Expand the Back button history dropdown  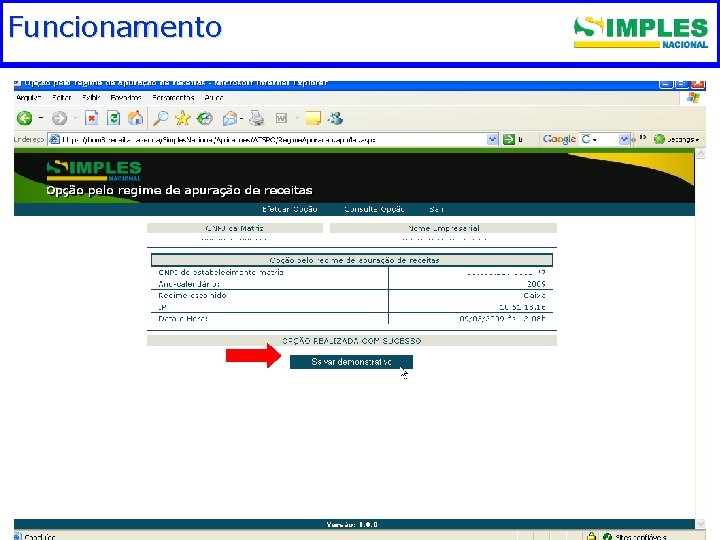[41, 118]
